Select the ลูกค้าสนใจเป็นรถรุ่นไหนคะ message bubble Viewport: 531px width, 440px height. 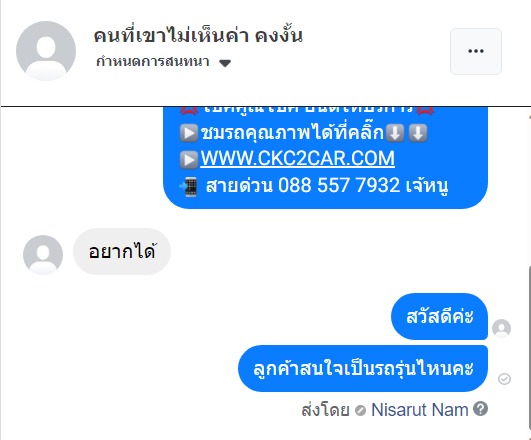click(363, 369)
